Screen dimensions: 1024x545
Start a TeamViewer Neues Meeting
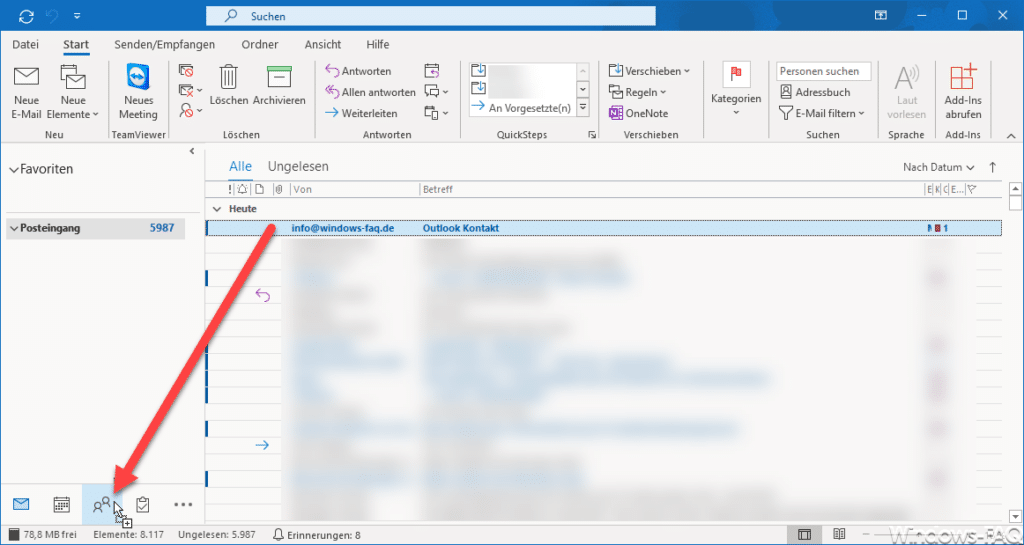pyautogui.click(x=138, y=93)
